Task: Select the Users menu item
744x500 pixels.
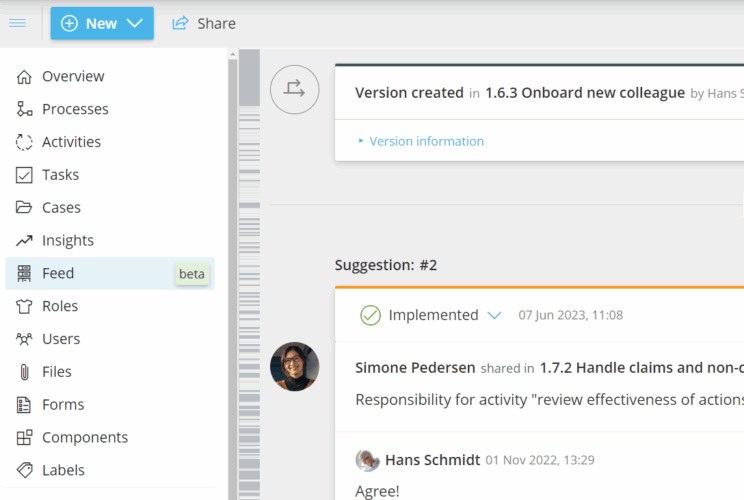Action: pyautogui.click(x=61, y=339)
